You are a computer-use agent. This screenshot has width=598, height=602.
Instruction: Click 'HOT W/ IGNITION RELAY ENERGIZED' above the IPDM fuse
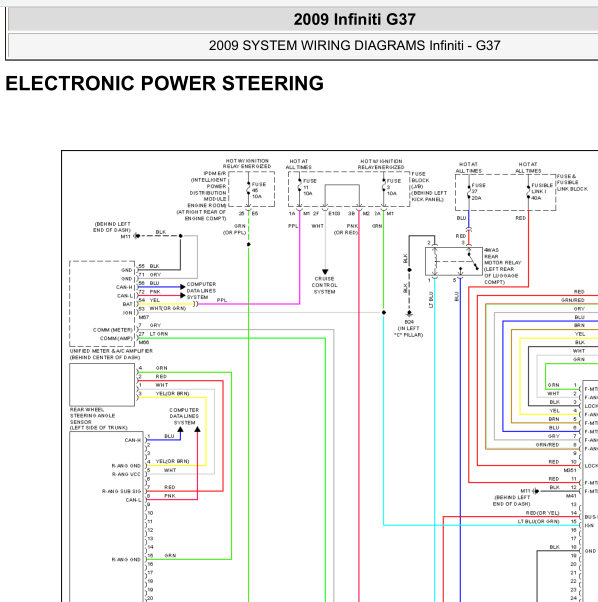coord(247,164)
